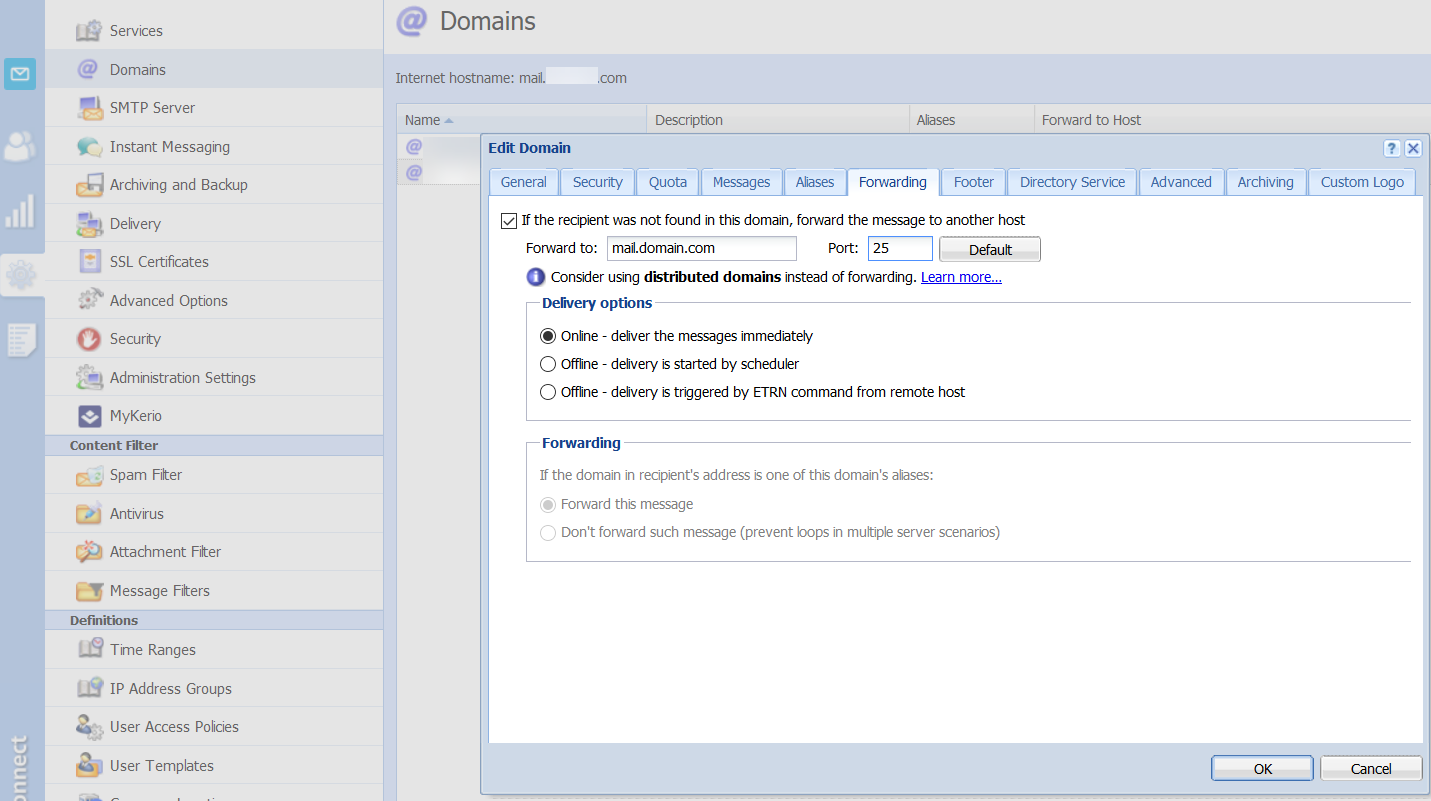Switch to the Security tab in Edit Domain

pos(597,182)
